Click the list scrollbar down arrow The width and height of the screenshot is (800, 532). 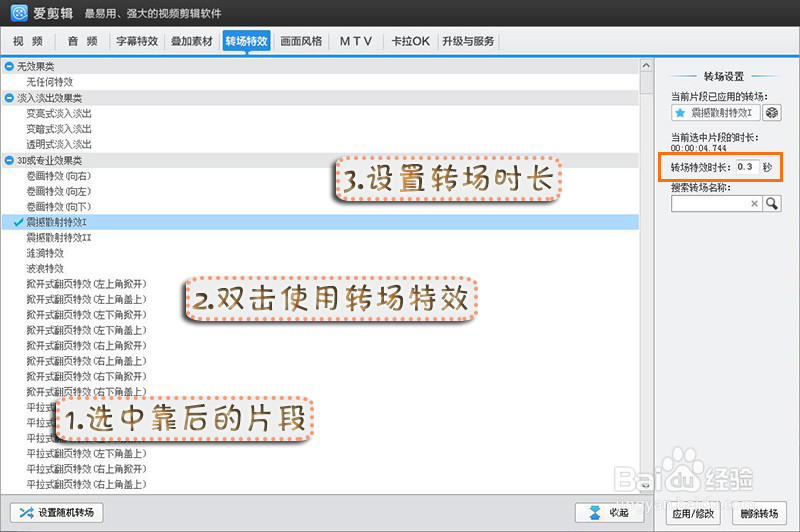646,486
